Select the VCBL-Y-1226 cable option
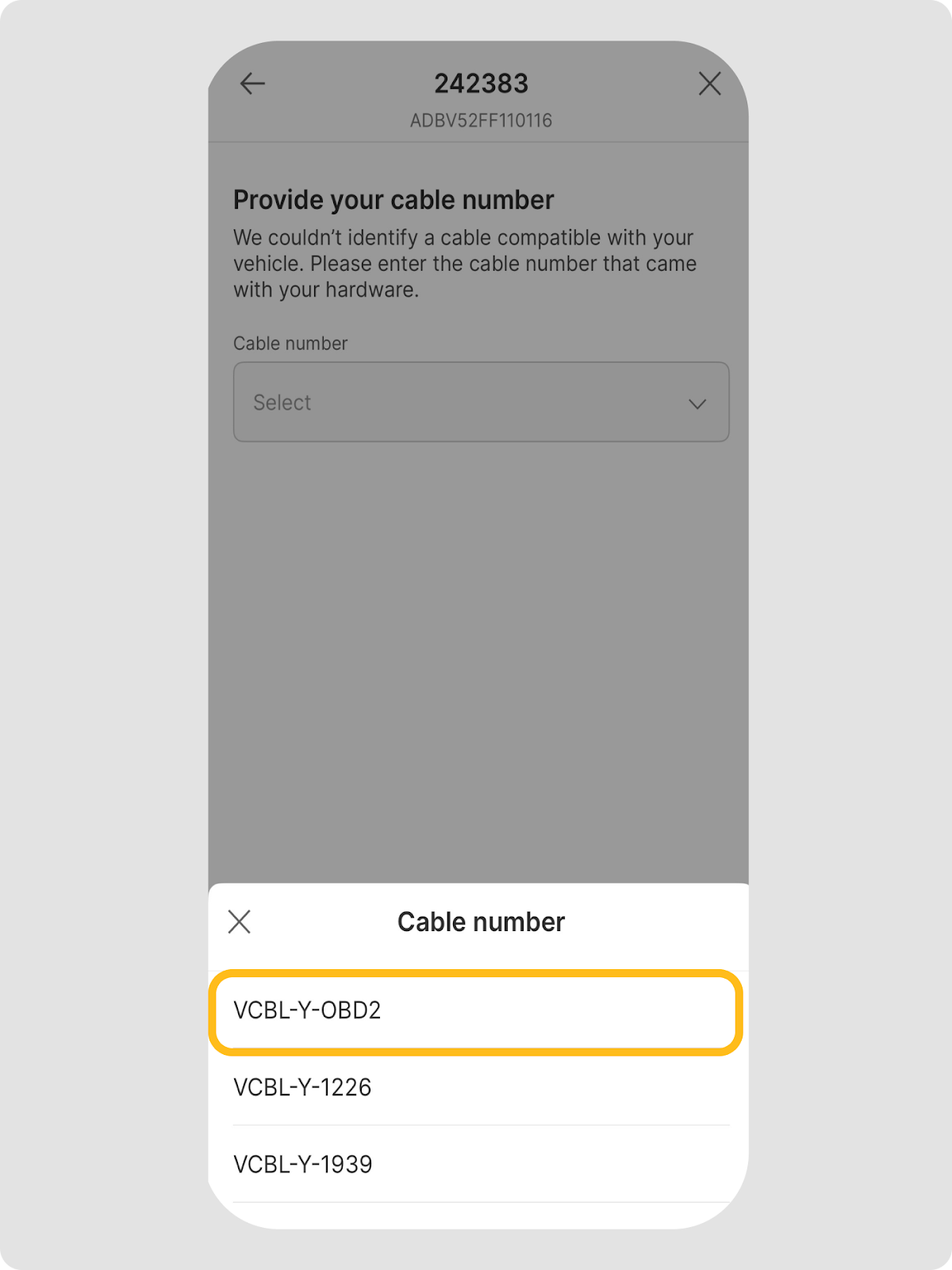952x1270 pixels. (x=302, y=1087)
